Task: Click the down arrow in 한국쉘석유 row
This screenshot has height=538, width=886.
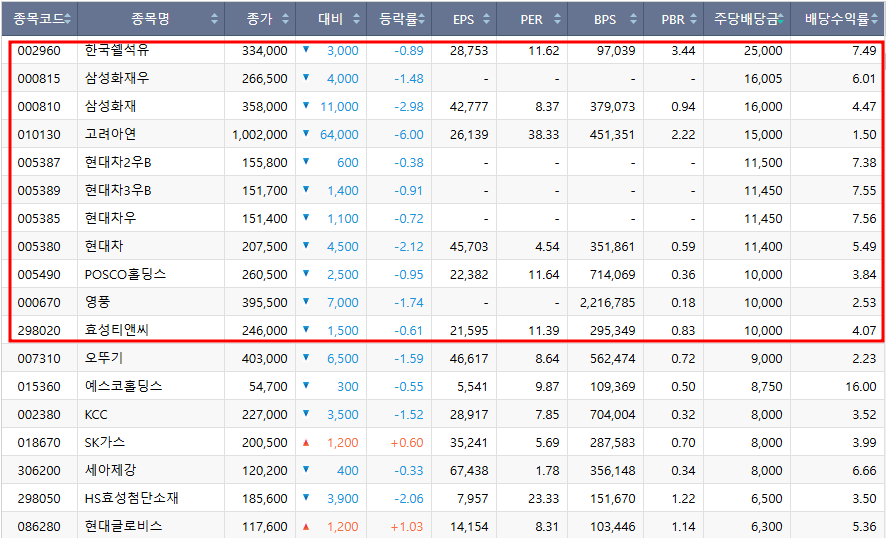Action: (306, 49)
